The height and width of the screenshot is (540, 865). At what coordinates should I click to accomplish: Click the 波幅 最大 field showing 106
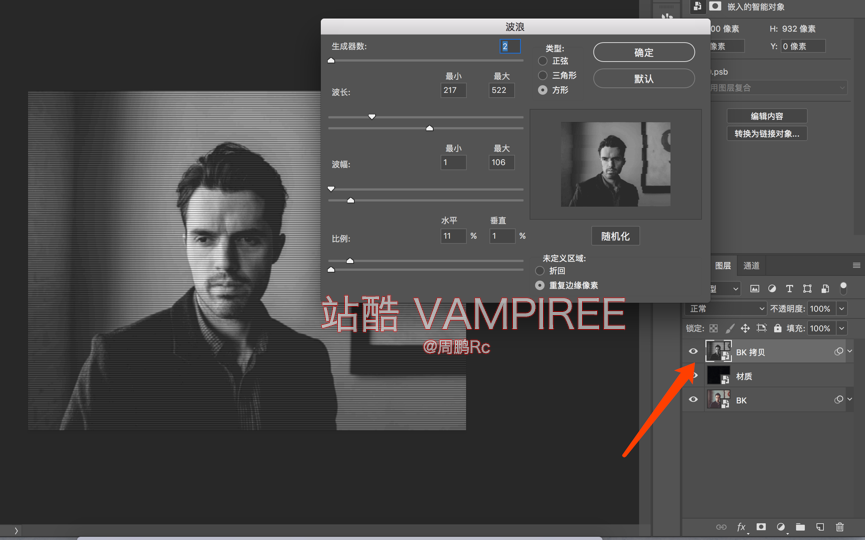coord(501,162)
